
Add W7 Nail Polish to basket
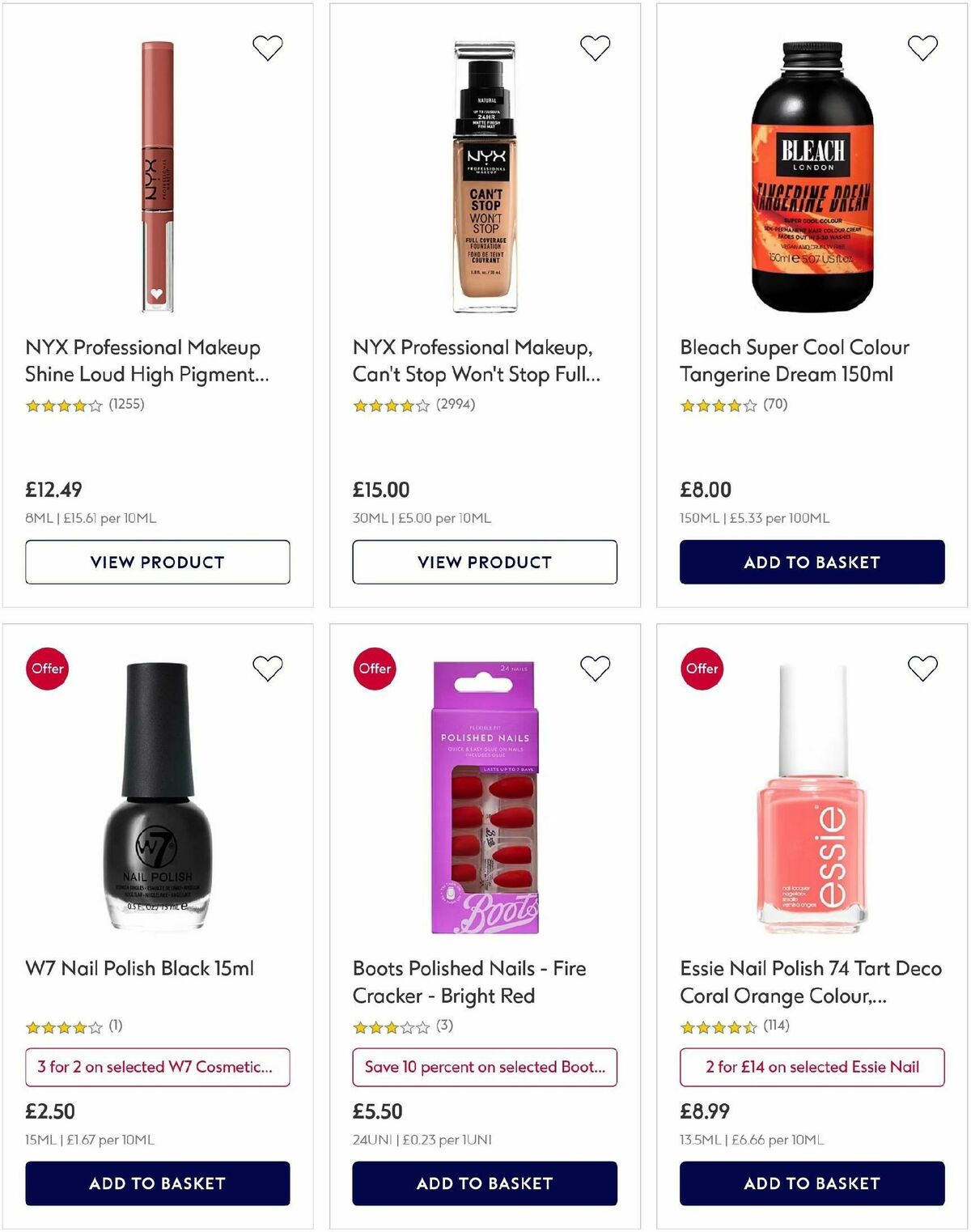coord(156,1183)
